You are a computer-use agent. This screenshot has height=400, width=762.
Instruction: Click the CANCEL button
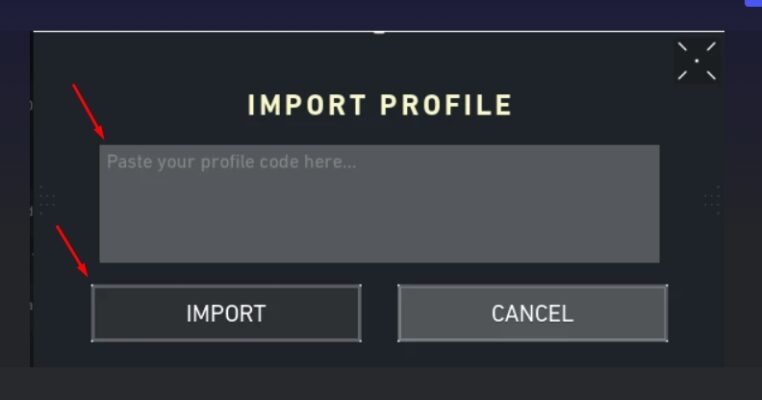[533, 313]
